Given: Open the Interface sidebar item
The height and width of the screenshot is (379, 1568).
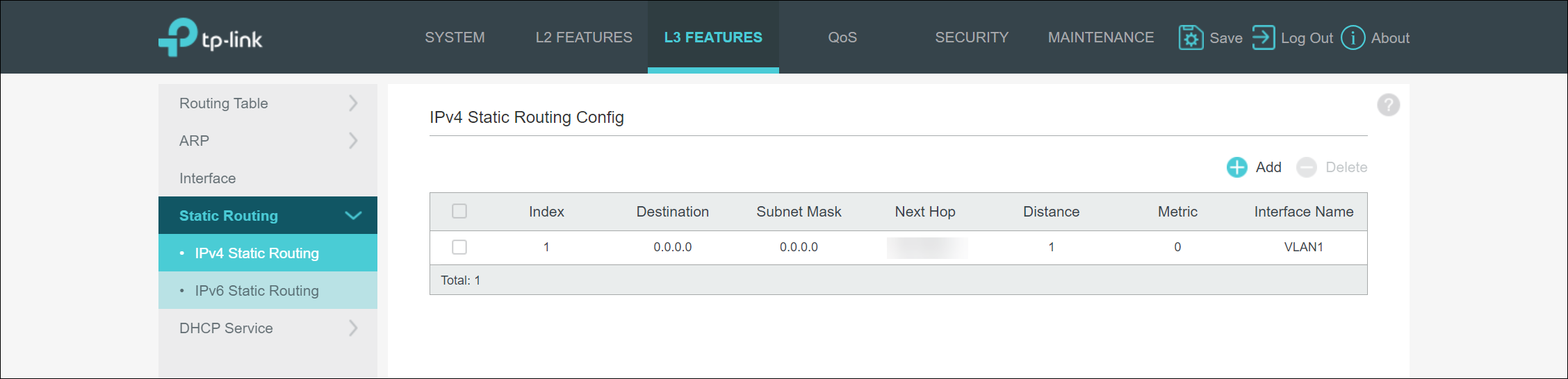Looking at the screenshot, I should click(x=207, y=178).
